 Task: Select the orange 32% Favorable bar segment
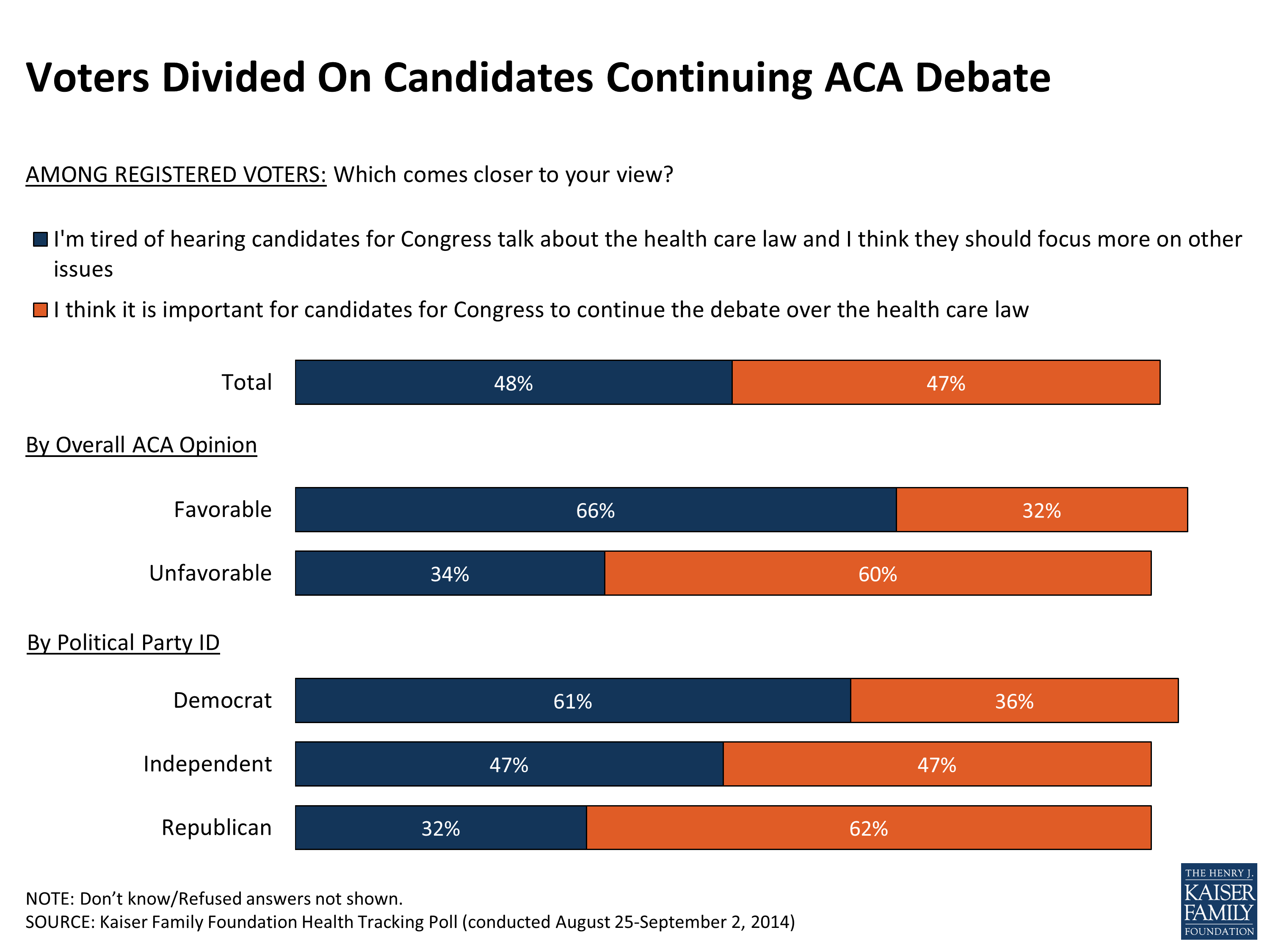pyautogui.click(x=1041, y=510)
